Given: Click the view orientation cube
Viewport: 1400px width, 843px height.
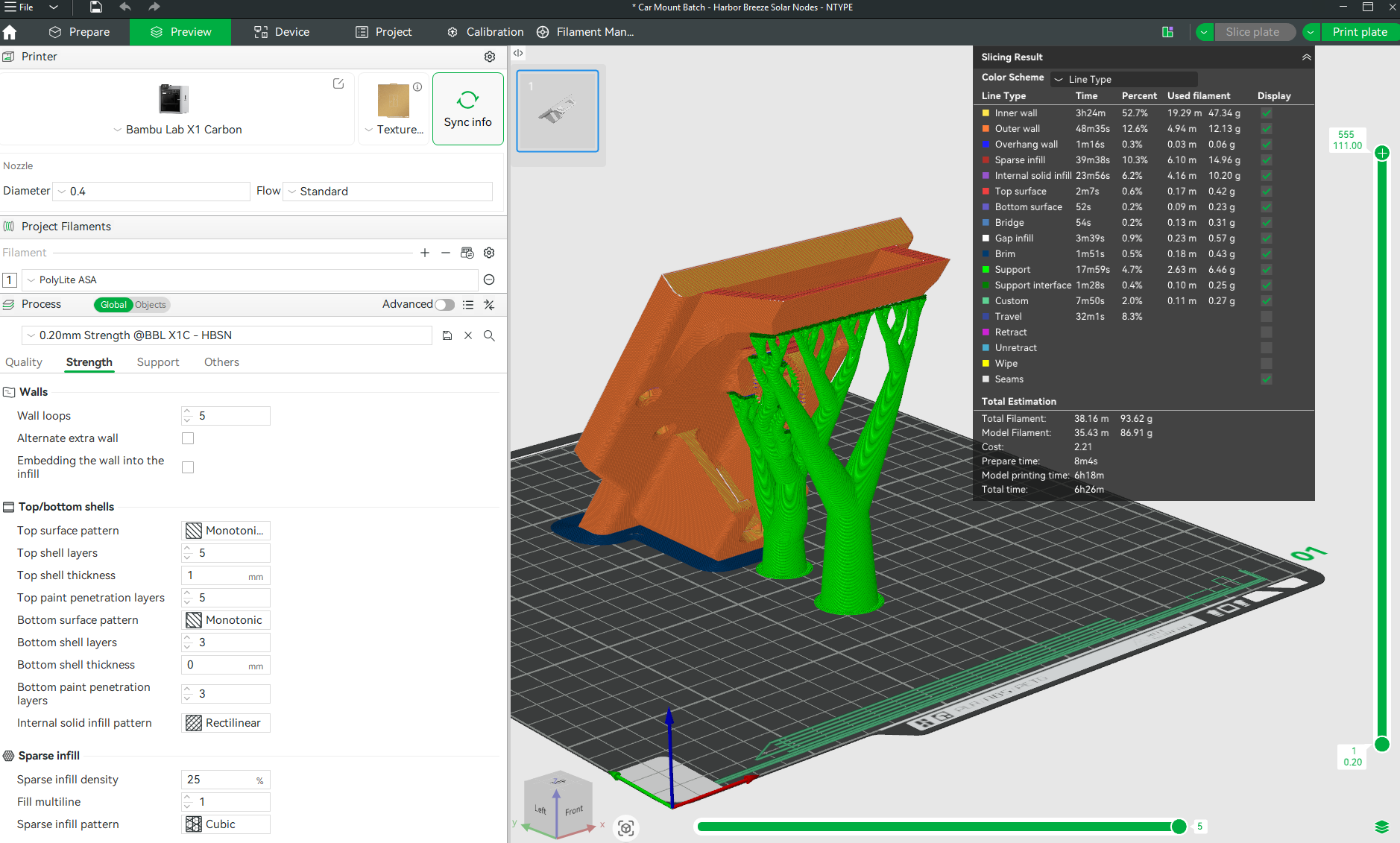Looking at the screenshot, I should tap(558, 805).
